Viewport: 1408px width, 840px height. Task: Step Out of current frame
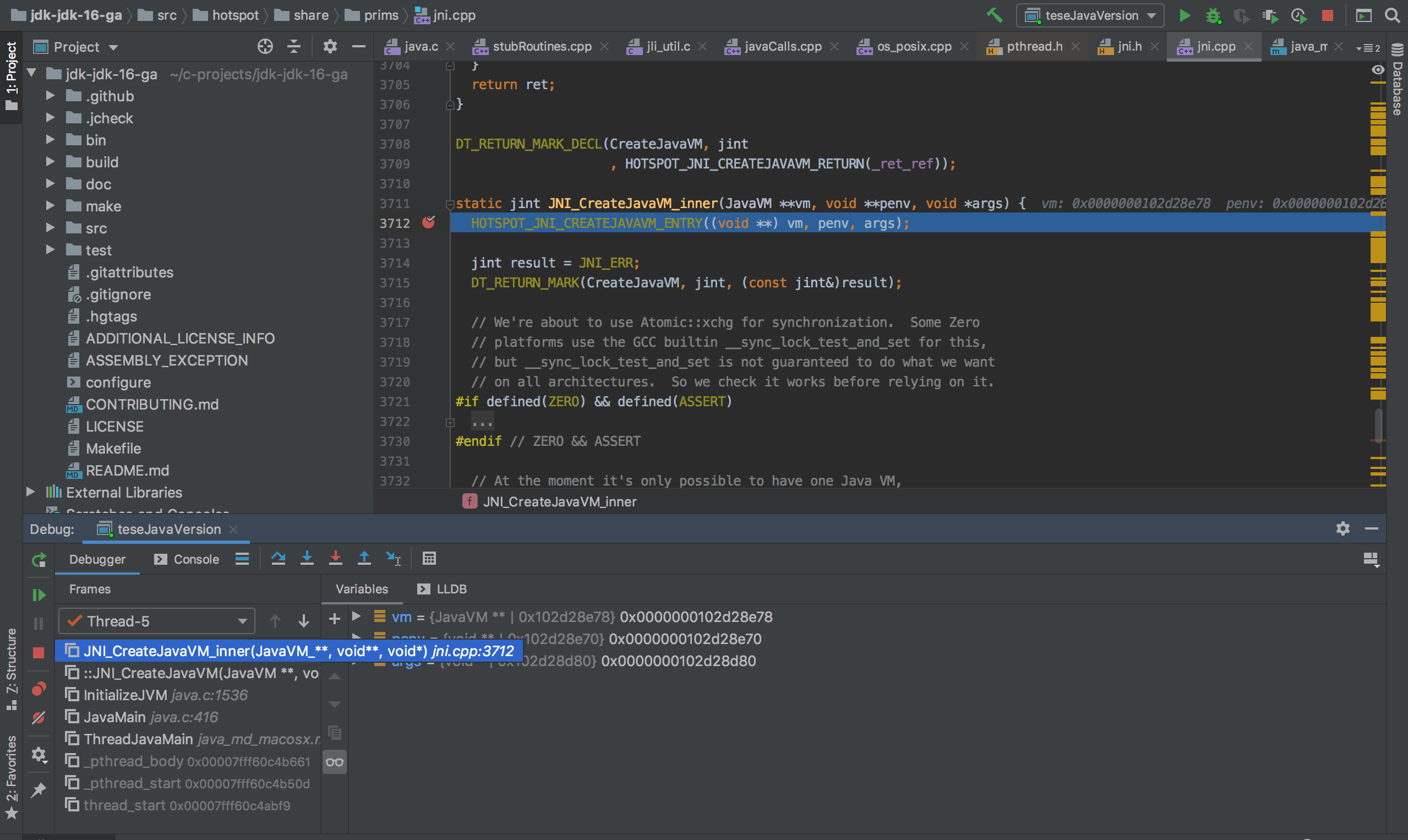tap(364, 558)
